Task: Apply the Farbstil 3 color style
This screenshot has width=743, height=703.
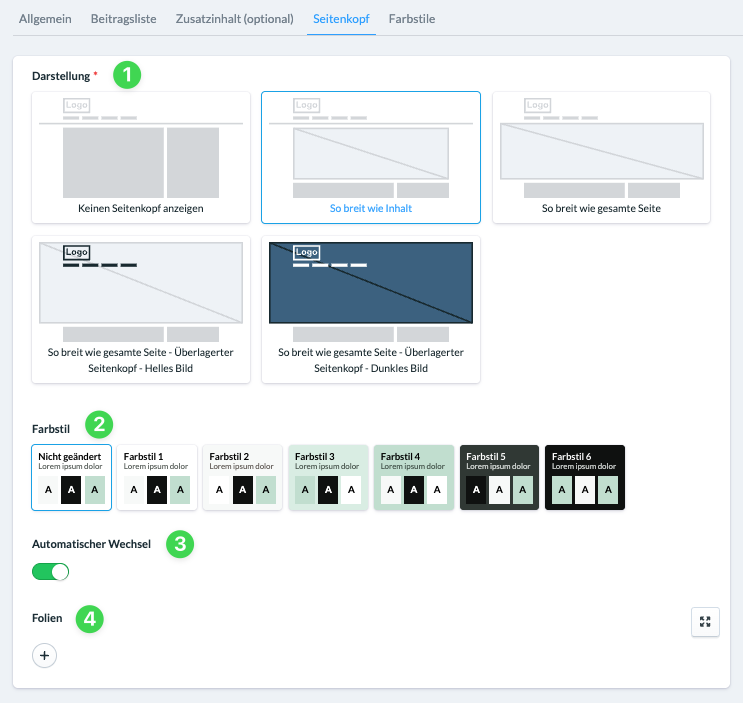Action: [x=328, y=478]
